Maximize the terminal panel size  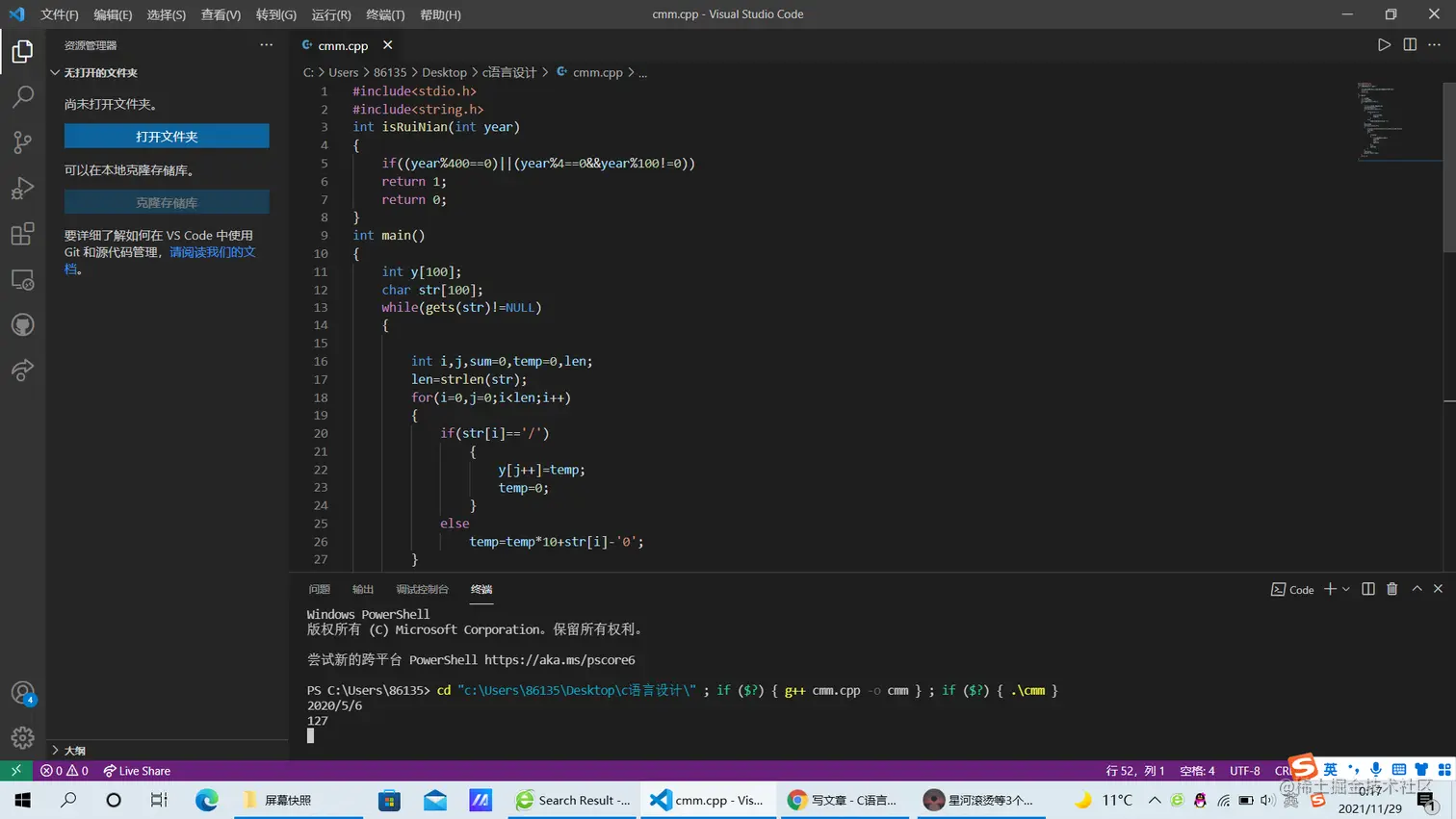[1417, 589]
